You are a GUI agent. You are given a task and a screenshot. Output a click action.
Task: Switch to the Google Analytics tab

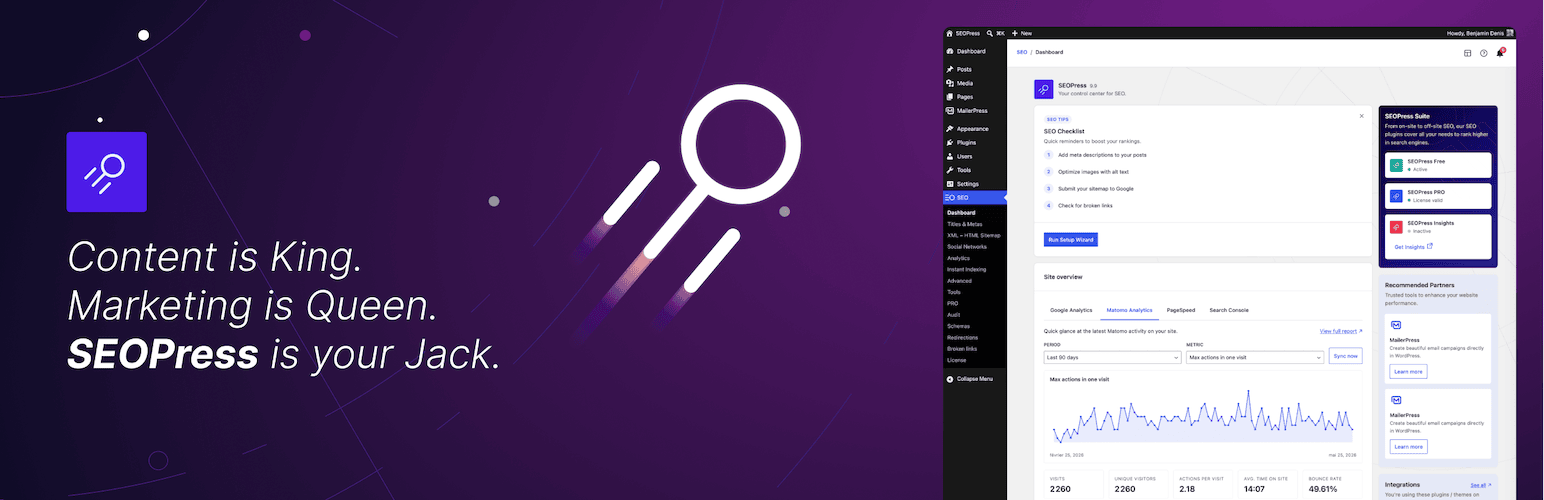click(1071, 310)
